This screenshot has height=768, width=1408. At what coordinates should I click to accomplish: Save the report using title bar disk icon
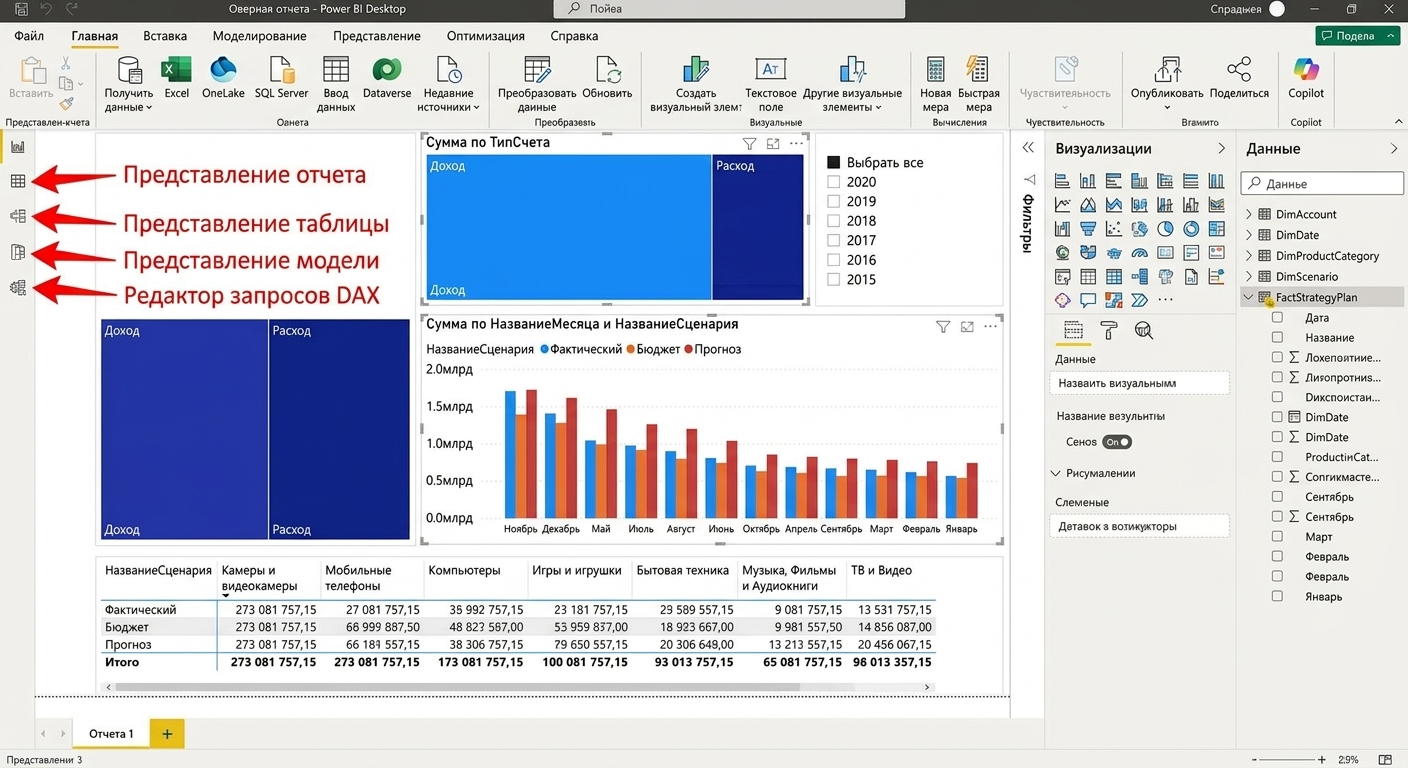[21, 9]
